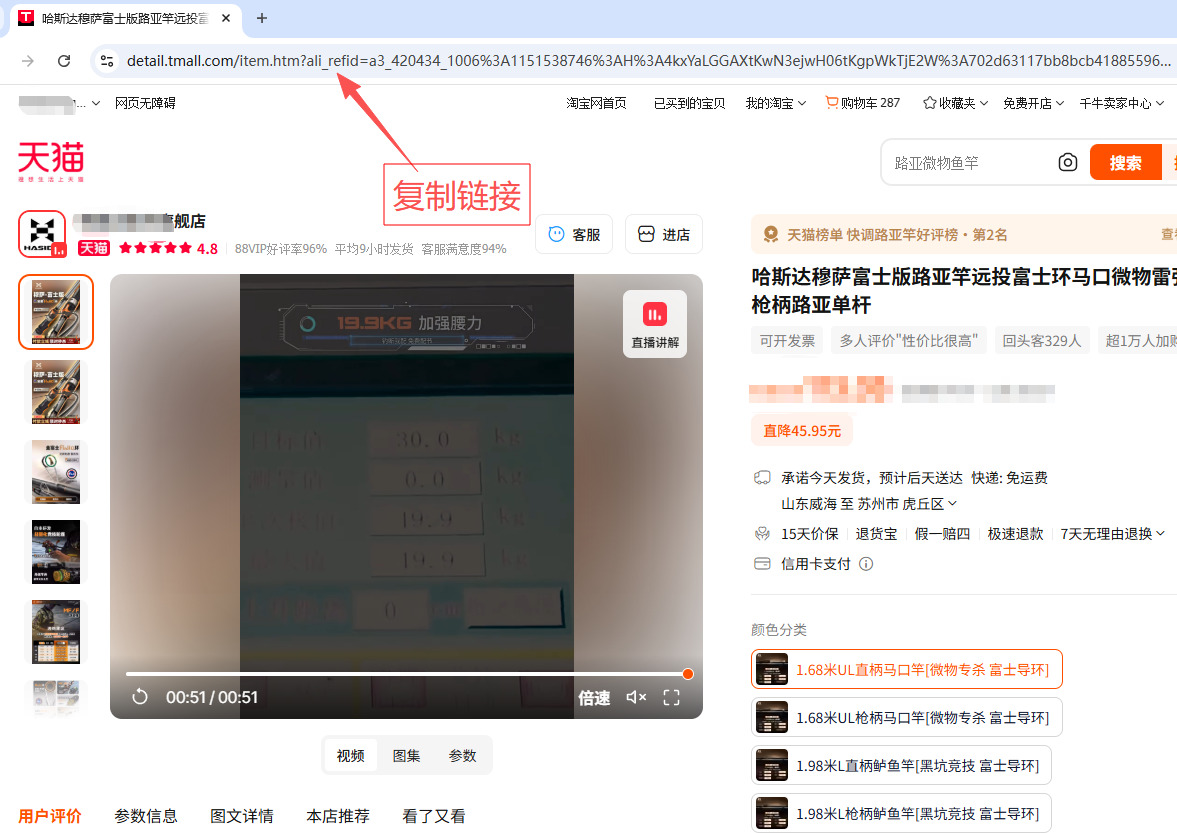The width and height of the screenshot is (1177, 833).
Task: Open the store logo avatar
Action: 42,233
